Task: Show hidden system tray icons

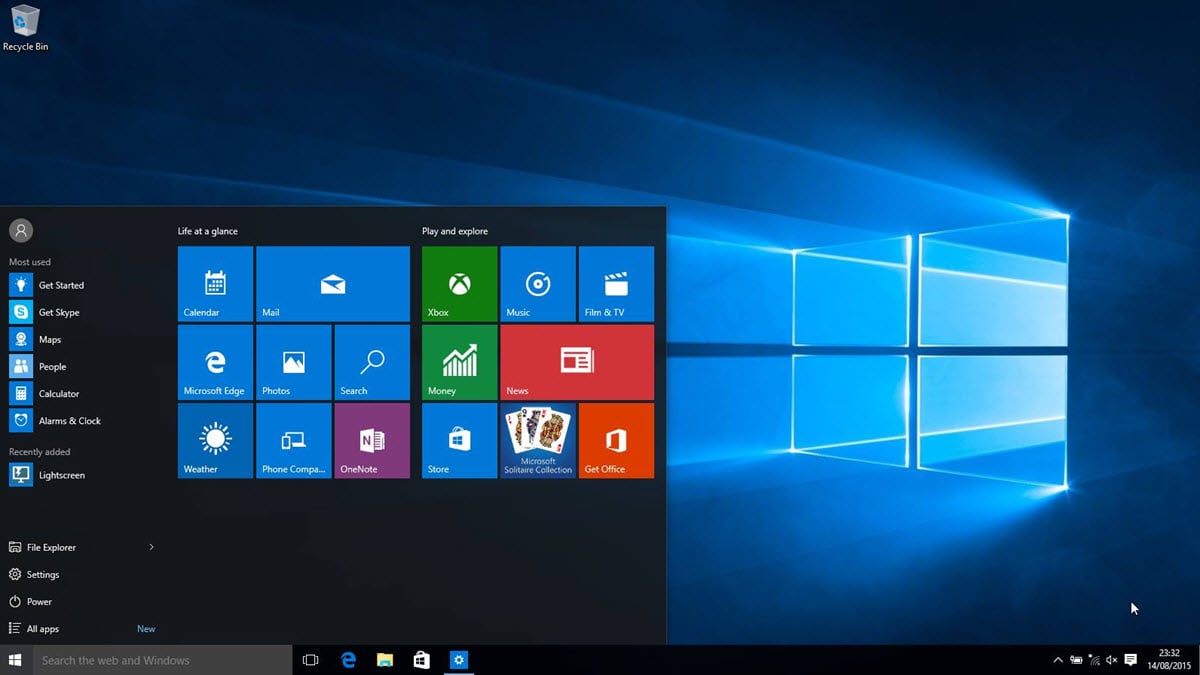Action: pos(1058,660)
